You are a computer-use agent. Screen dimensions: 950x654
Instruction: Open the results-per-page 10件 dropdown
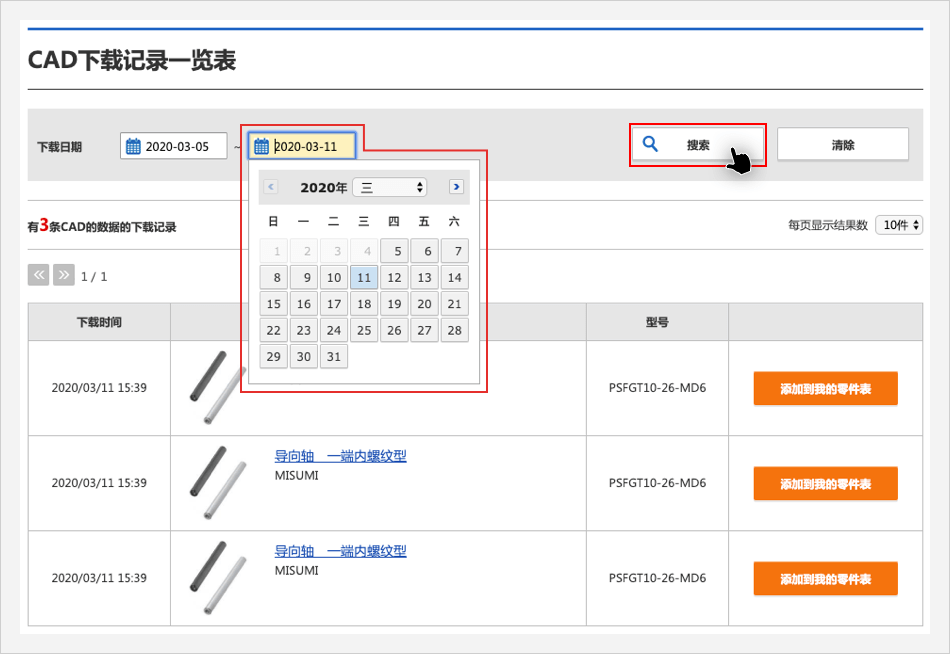click(x=898, y=225)
